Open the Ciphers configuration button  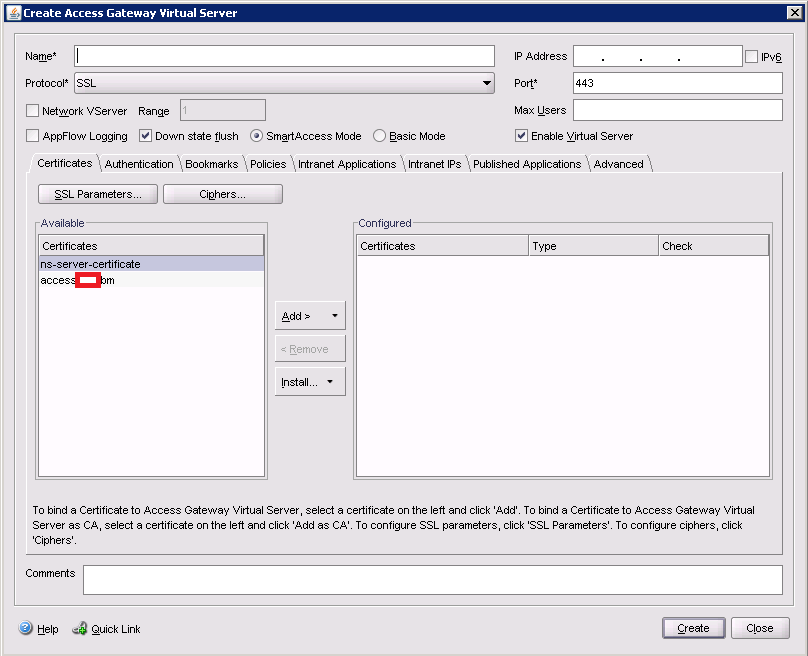[x=222, y=194]
